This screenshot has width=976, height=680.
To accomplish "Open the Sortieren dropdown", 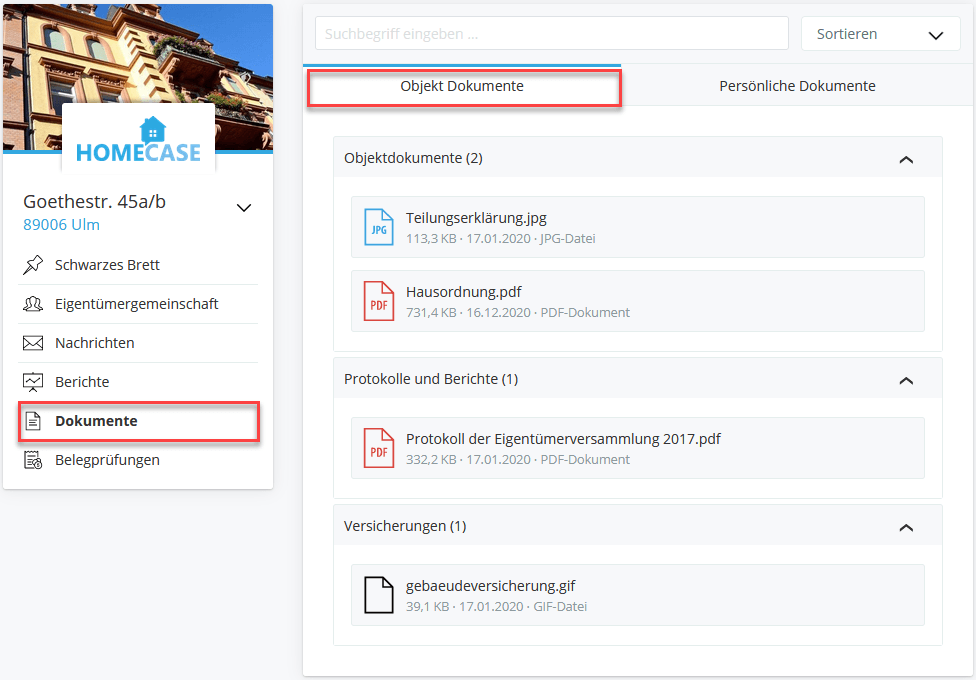I will (880, 34).
